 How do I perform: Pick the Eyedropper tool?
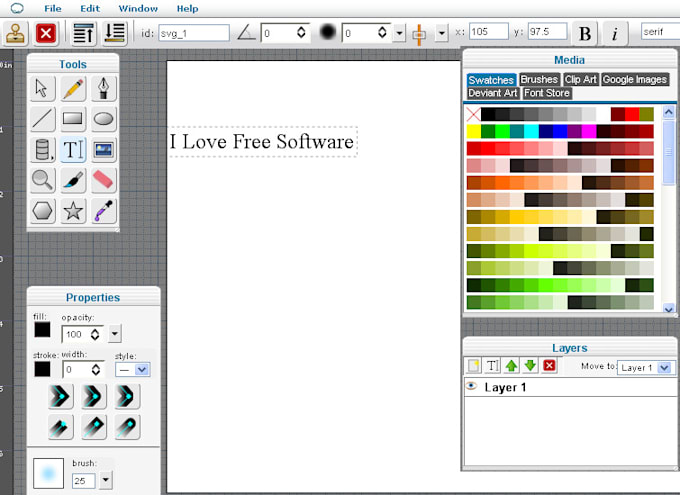(104, 210)
